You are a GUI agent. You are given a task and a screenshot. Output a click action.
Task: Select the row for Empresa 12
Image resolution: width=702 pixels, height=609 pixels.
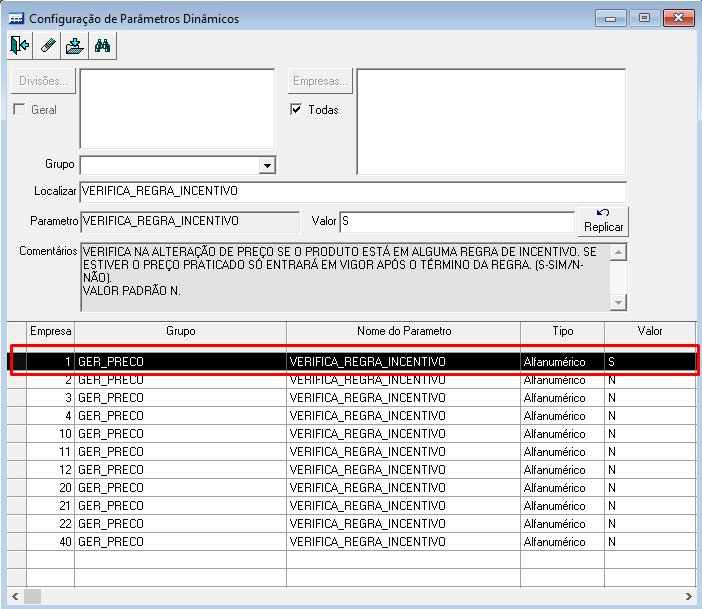tap(351, 469)
